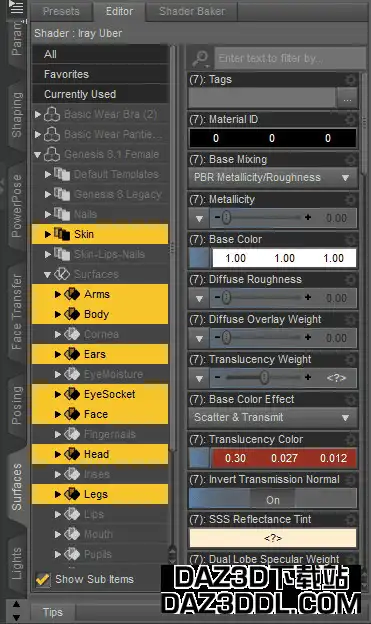
Task: Click the Translucency Color red swatch
Action: pos(284,458)
